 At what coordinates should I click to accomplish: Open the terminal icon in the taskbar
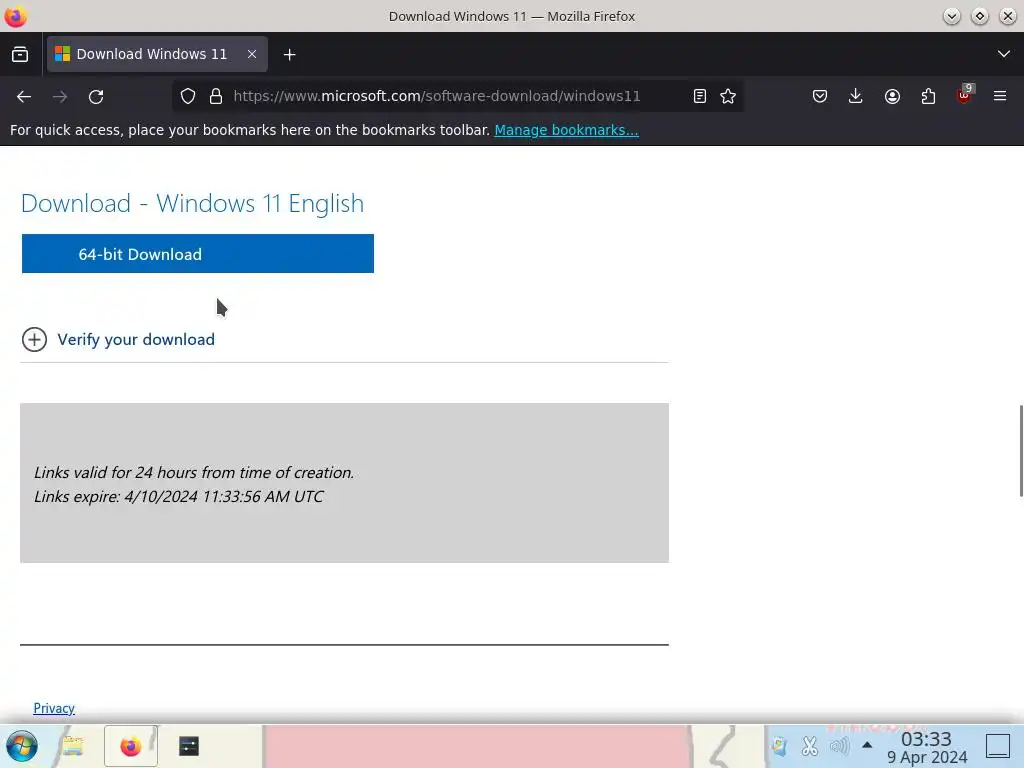click(189, 746)
